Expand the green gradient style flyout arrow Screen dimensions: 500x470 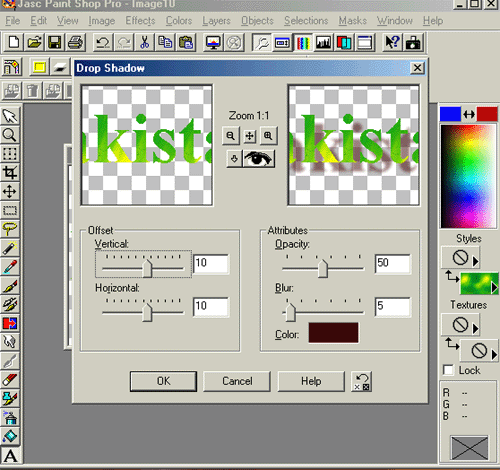pos(495,288)
